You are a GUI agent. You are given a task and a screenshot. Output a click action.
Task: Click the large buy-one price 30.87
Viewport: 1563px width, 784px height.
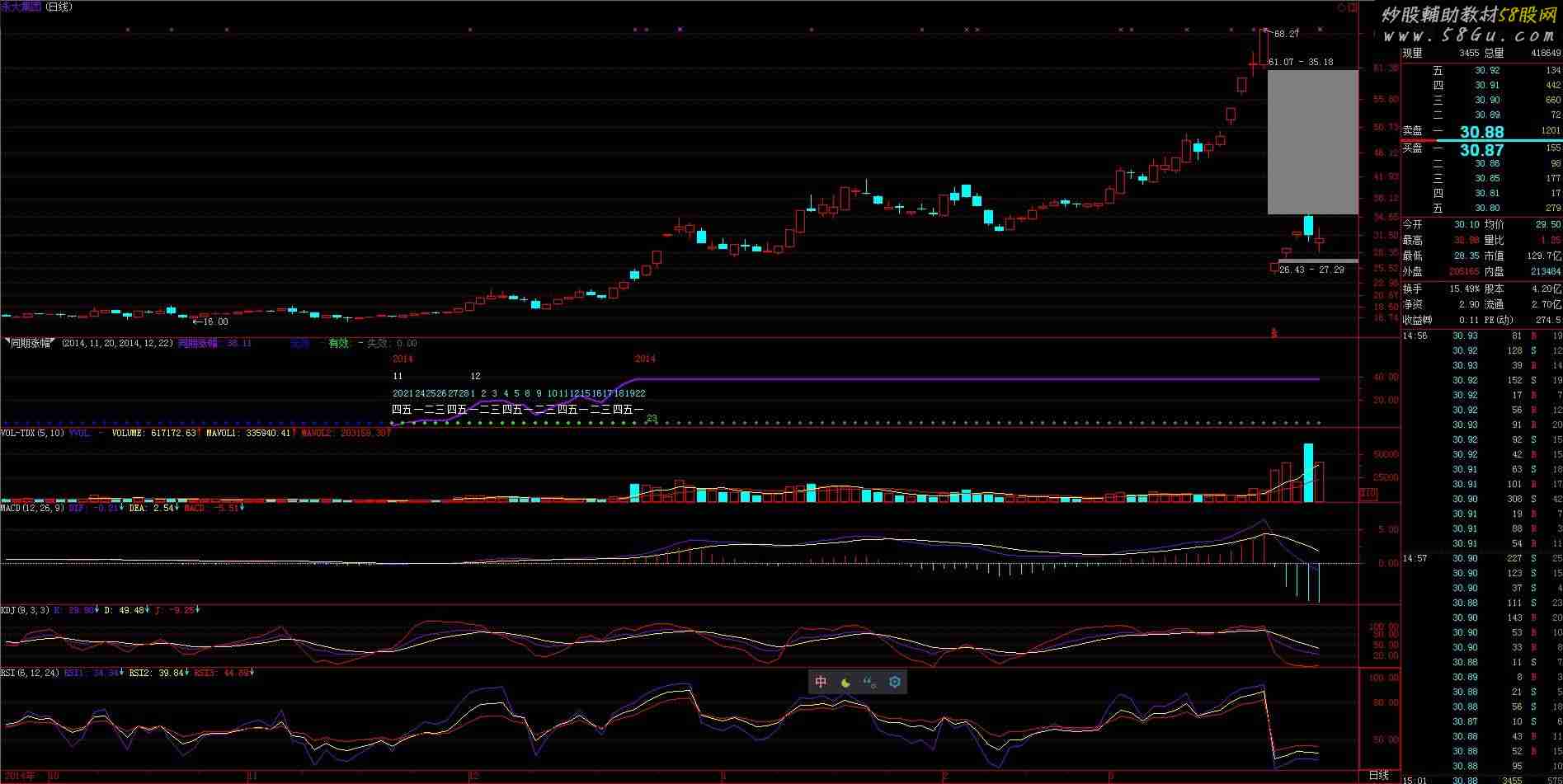pos(1481,150)
